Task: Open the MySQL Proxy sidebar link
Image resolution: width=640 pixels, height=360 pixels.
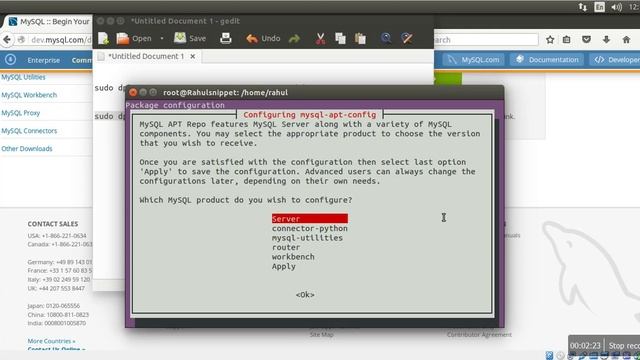Action: tap(20, 113)
